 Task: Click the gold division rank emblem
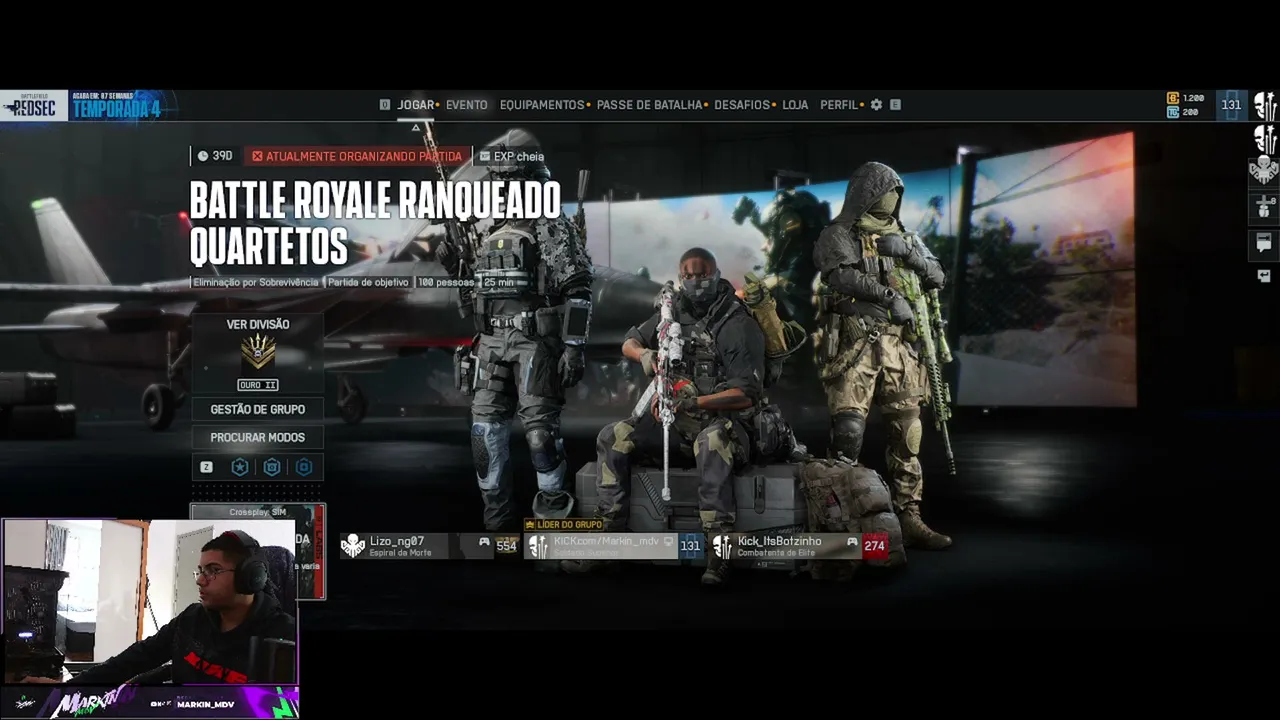coord(258,352)
